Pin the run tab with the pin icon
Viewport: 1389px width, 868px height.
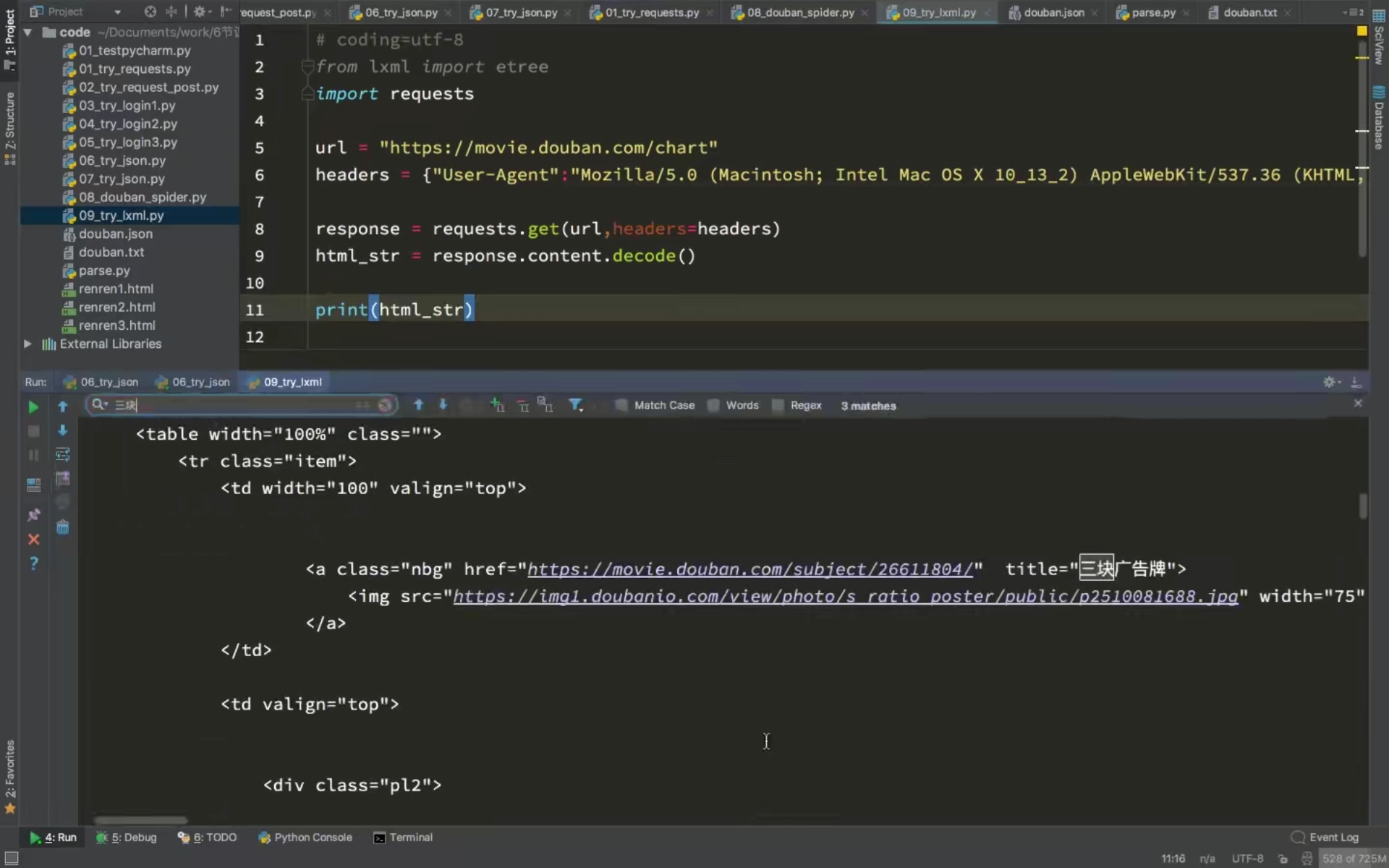click(x=33, y=515)
